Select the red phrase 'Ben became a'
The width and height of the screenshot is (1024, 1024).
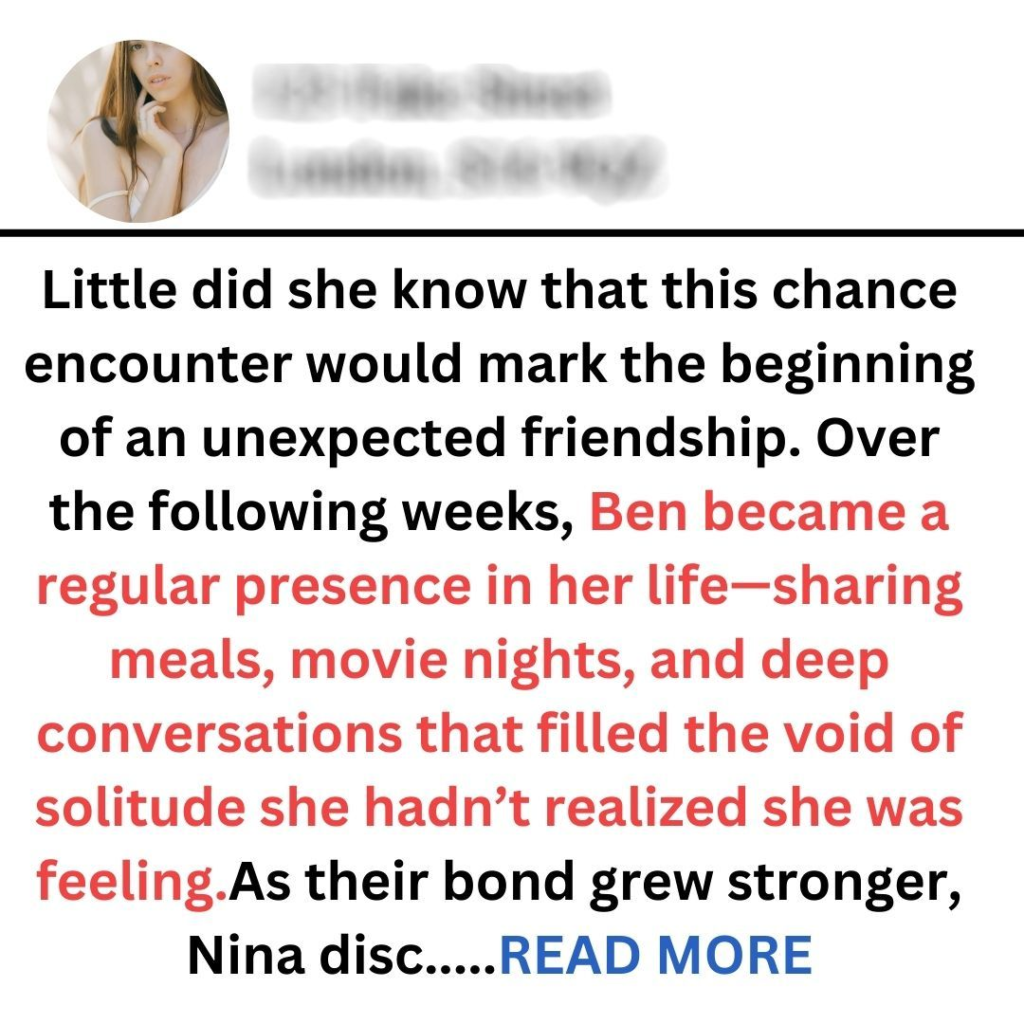pyautogui.click(x=769, y=511)
